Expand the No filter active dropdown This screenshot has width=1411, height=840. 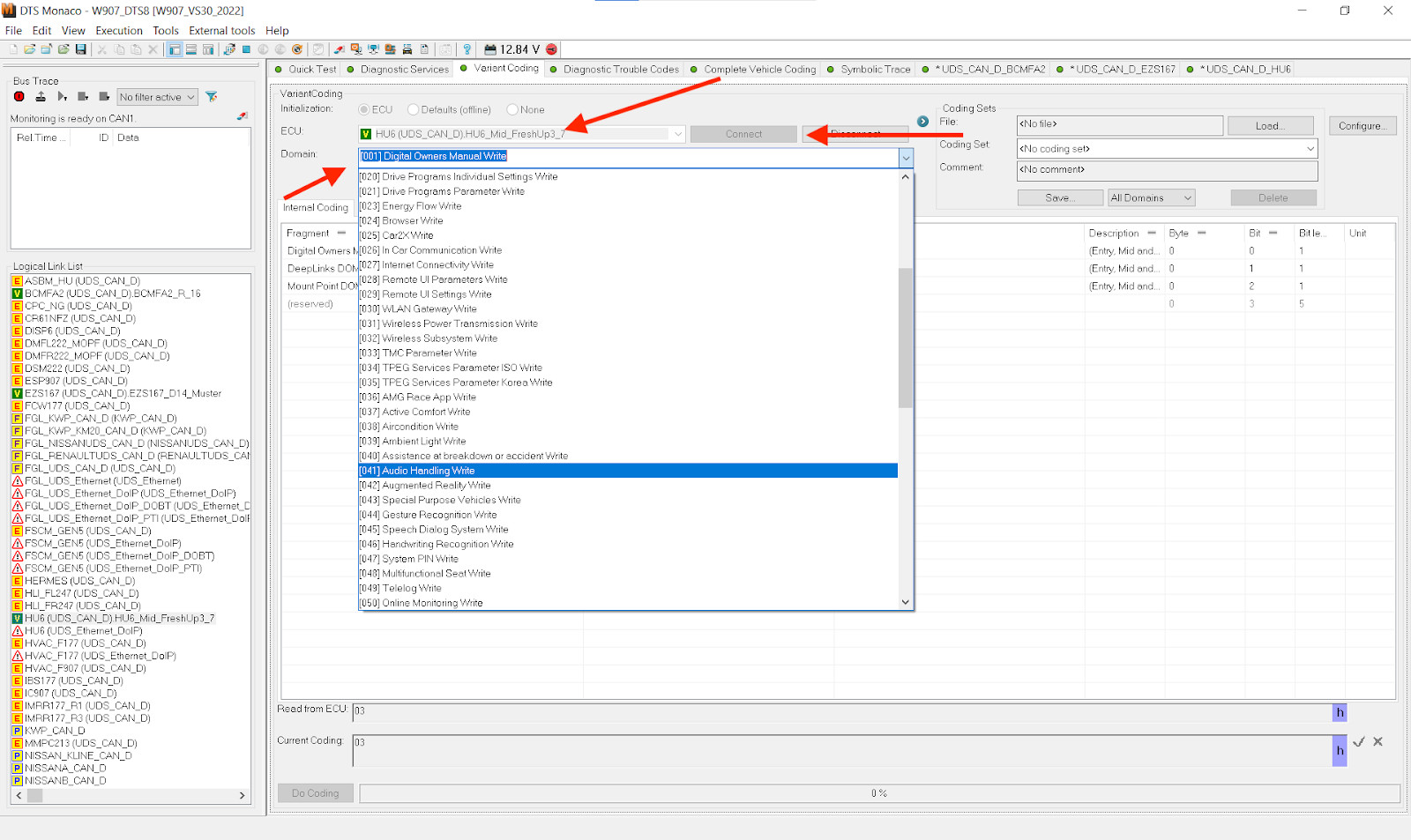point(157,97)
